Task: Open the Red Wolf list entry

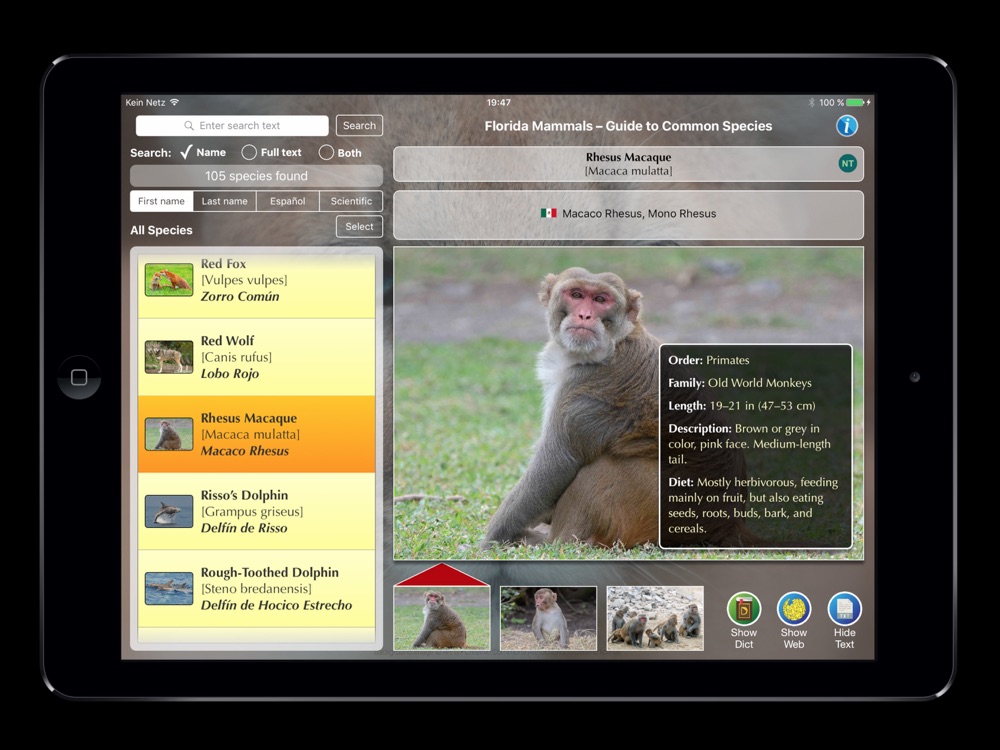Action: (256, 357)
